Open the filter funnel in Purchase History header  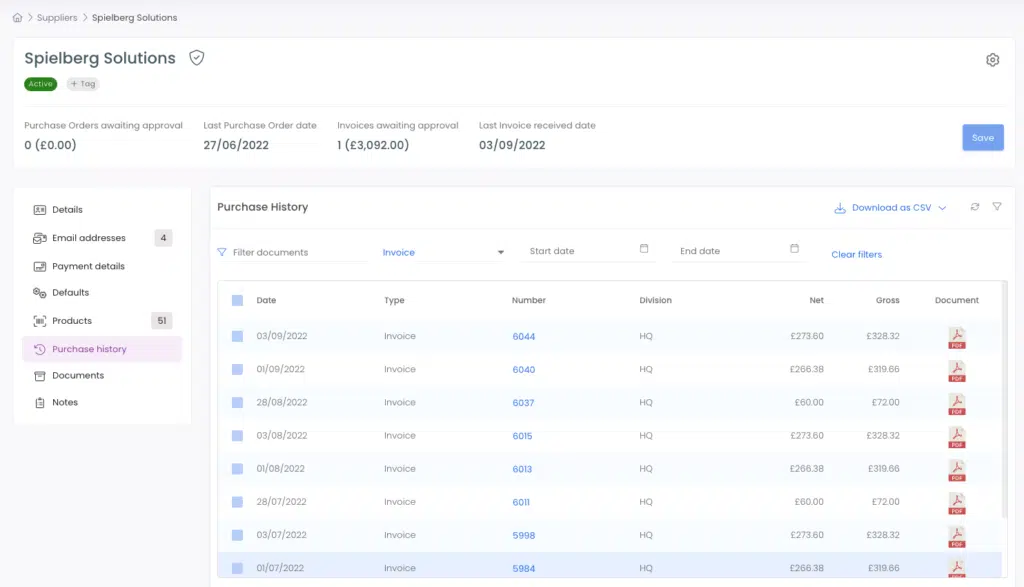(997, 206)
